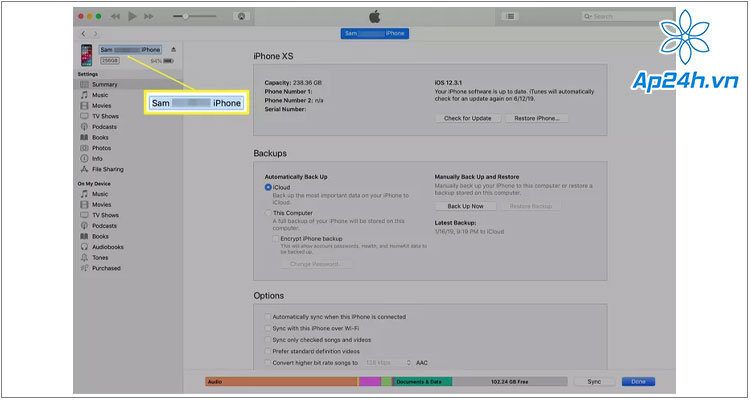Screen dimensions: 750x400
Task: Click the Podcasts icon under On My Device
Action: click(84, 225)
